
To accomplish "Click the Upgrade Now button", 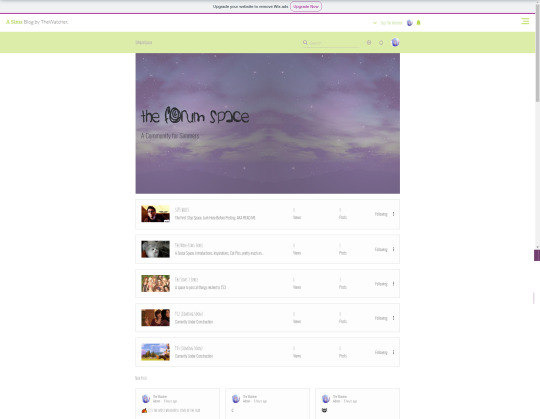I will (x=306, y=7).
